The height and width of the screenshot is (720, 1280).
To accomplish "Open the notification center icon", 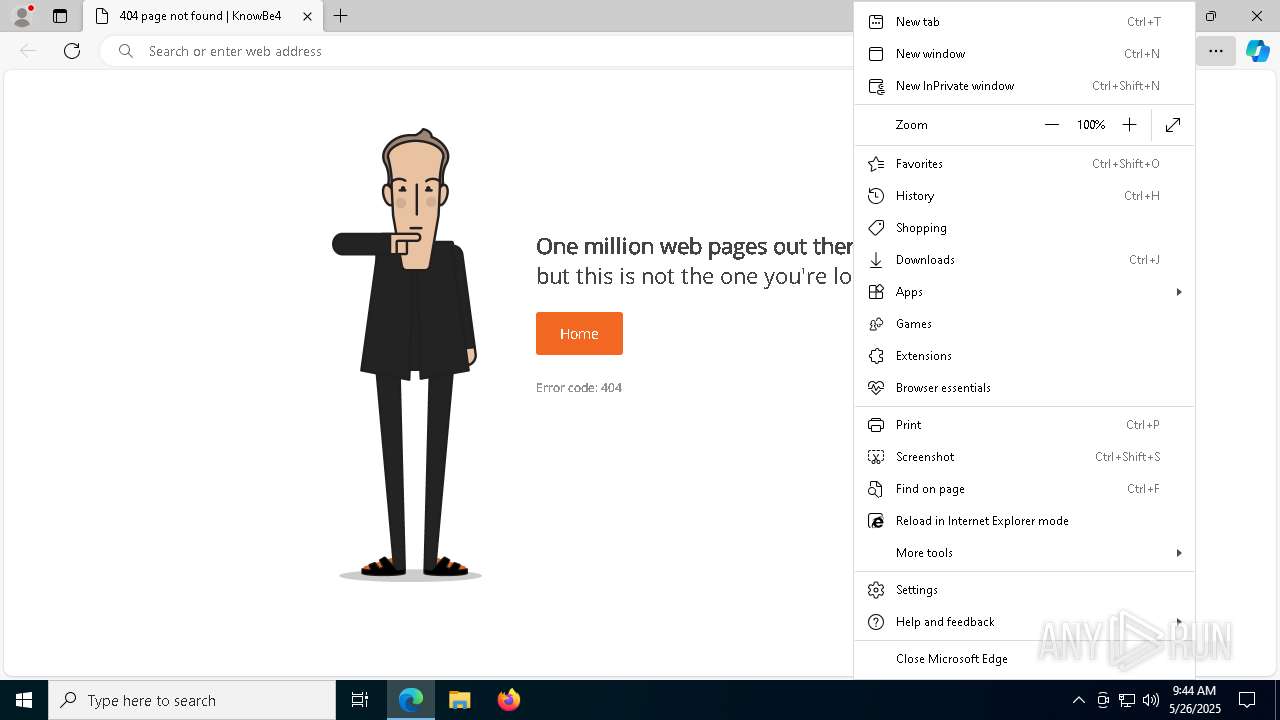I will point(1247,700).
